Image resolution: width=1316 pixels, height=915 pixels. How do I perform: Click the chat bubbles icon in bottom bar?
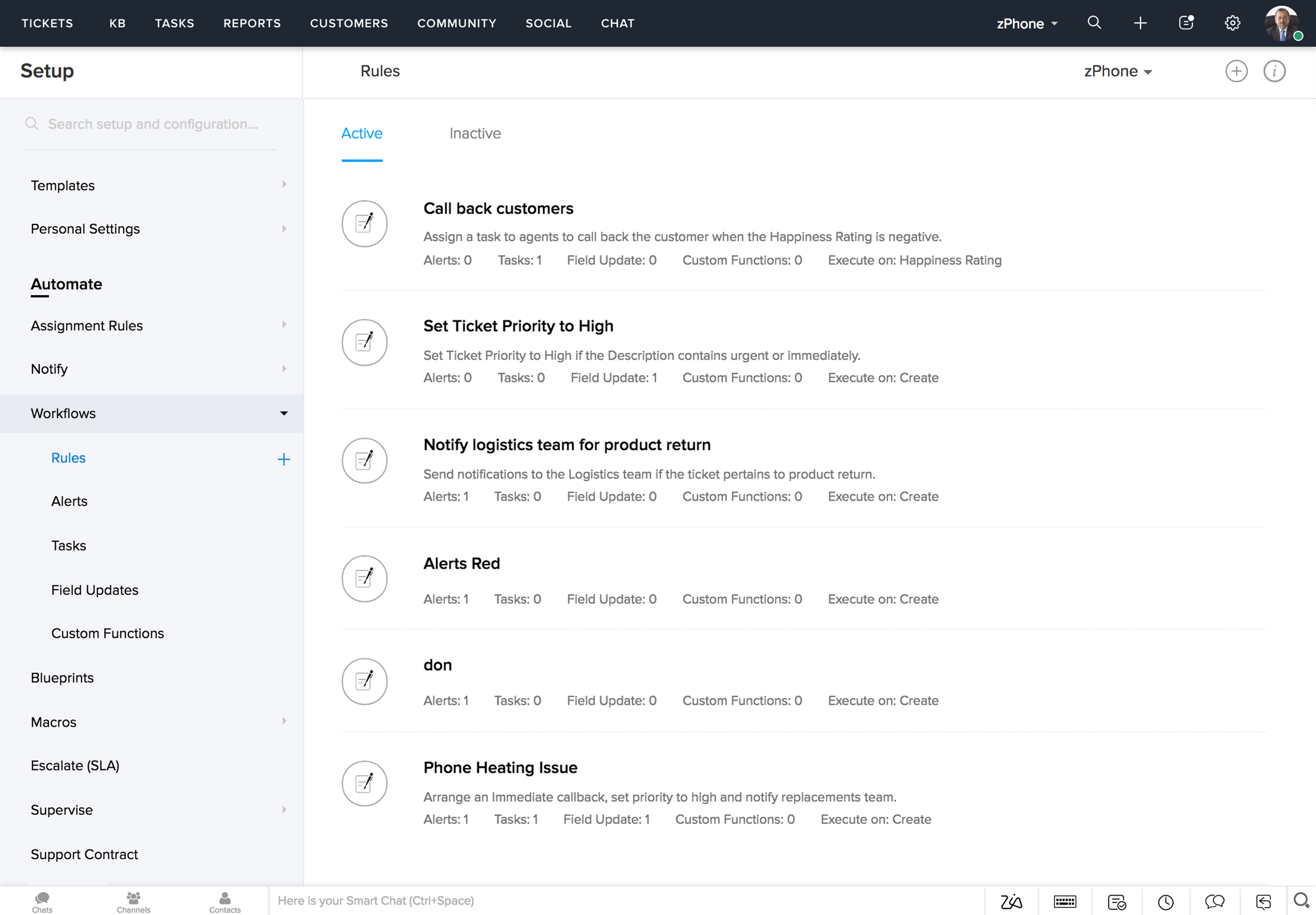pyautogui.click(x=1215, y=902)
